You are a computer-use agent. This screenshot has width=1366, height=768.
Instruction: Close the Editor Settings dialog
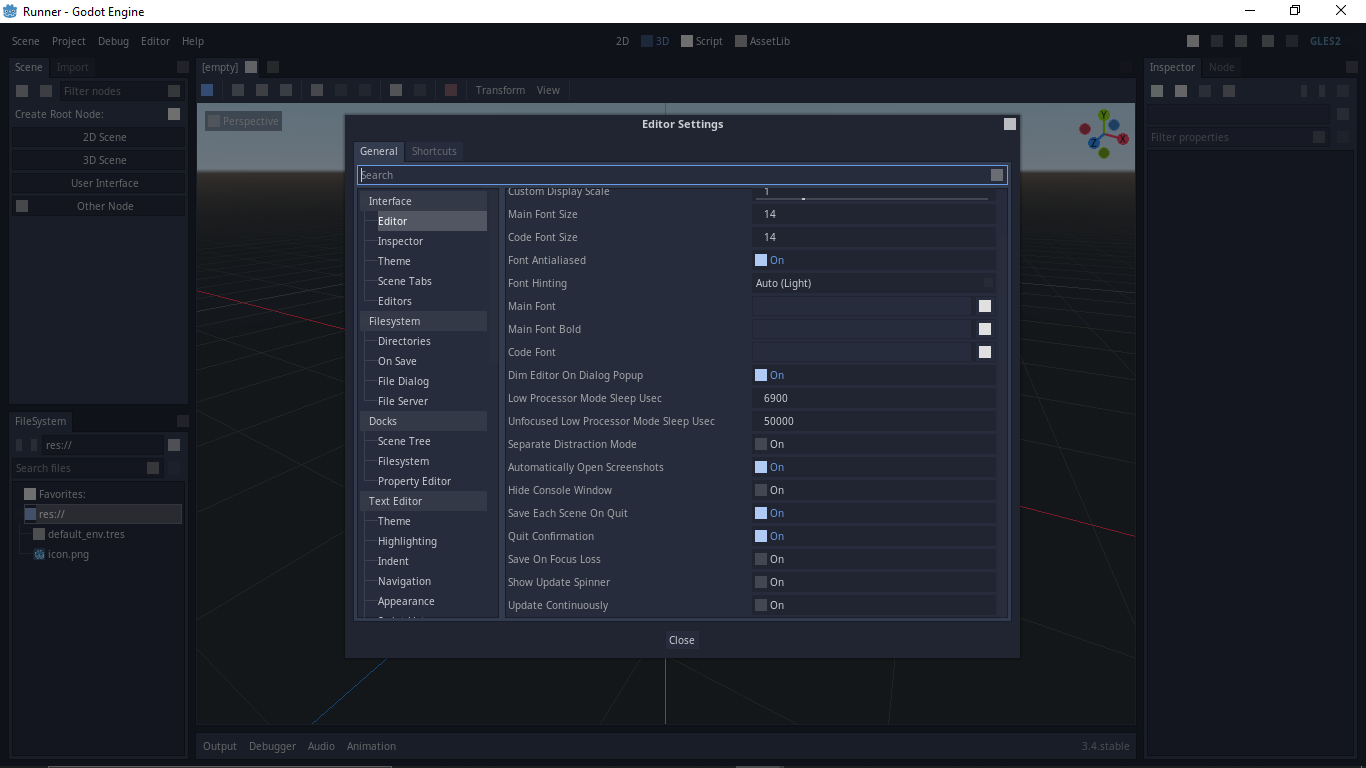click(682, 640)
